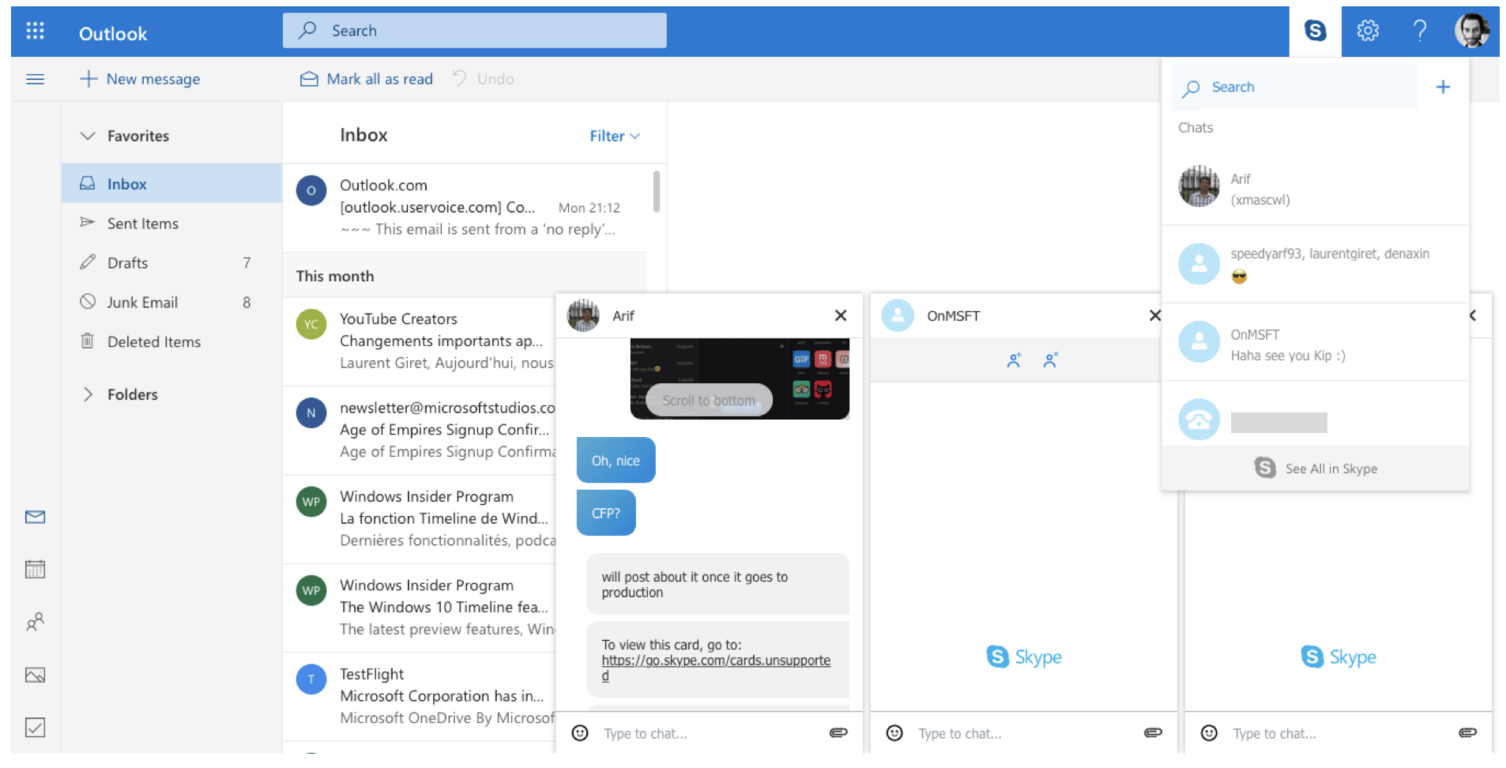Image resolution: width=1506 pixels, height=768 pixels.
Task: Open the Help question mark
Action: point(1419,31)
